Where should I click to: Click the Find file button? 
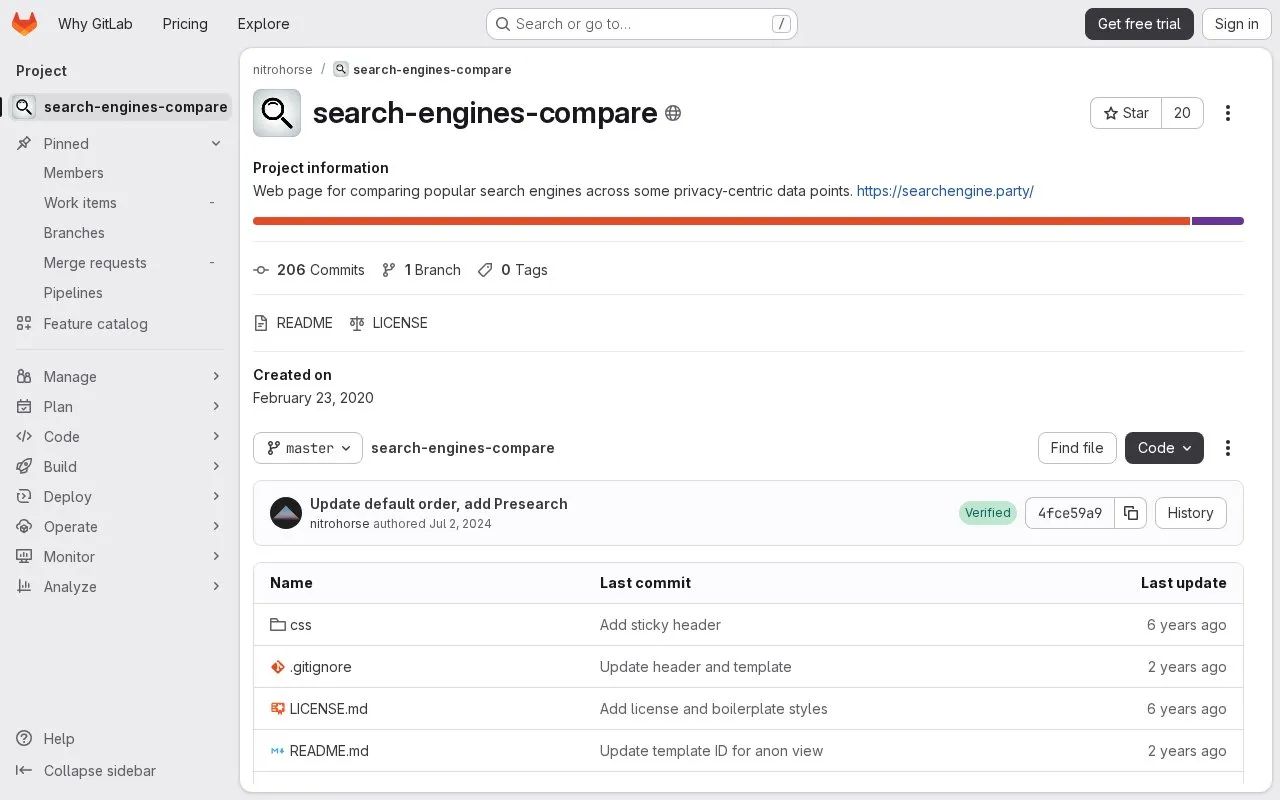point(1077,448)
